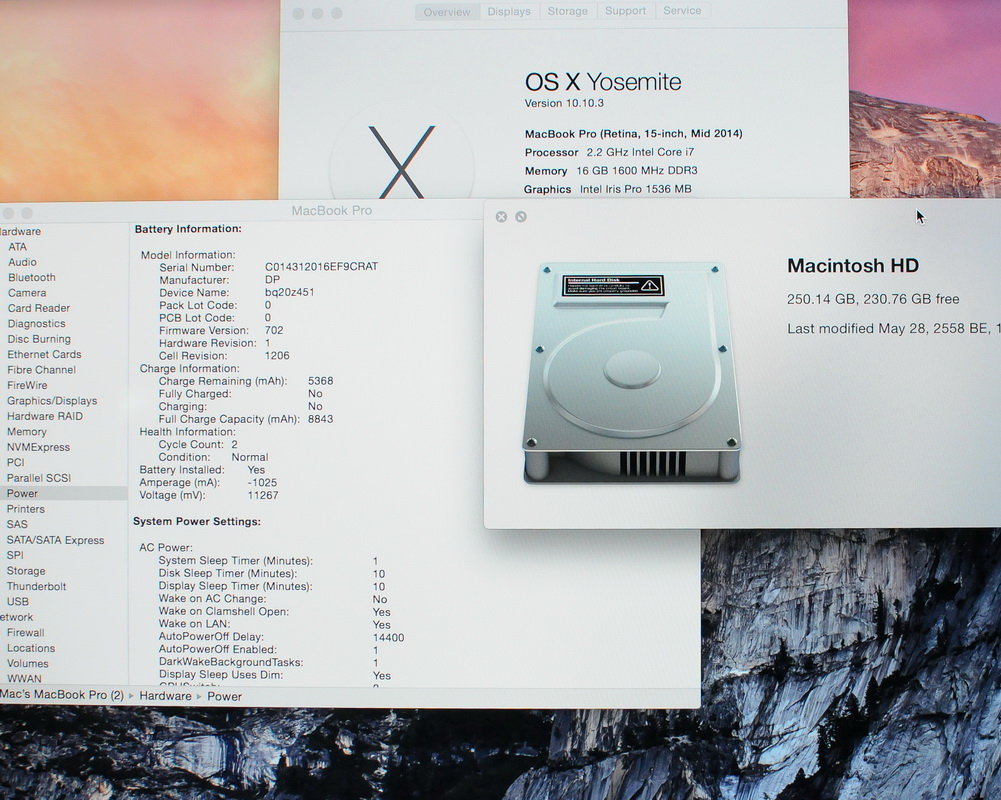This screenshot has width=1001, height=800.
Task: Click the Amperage value -1025
Action: tap(262, 482)
